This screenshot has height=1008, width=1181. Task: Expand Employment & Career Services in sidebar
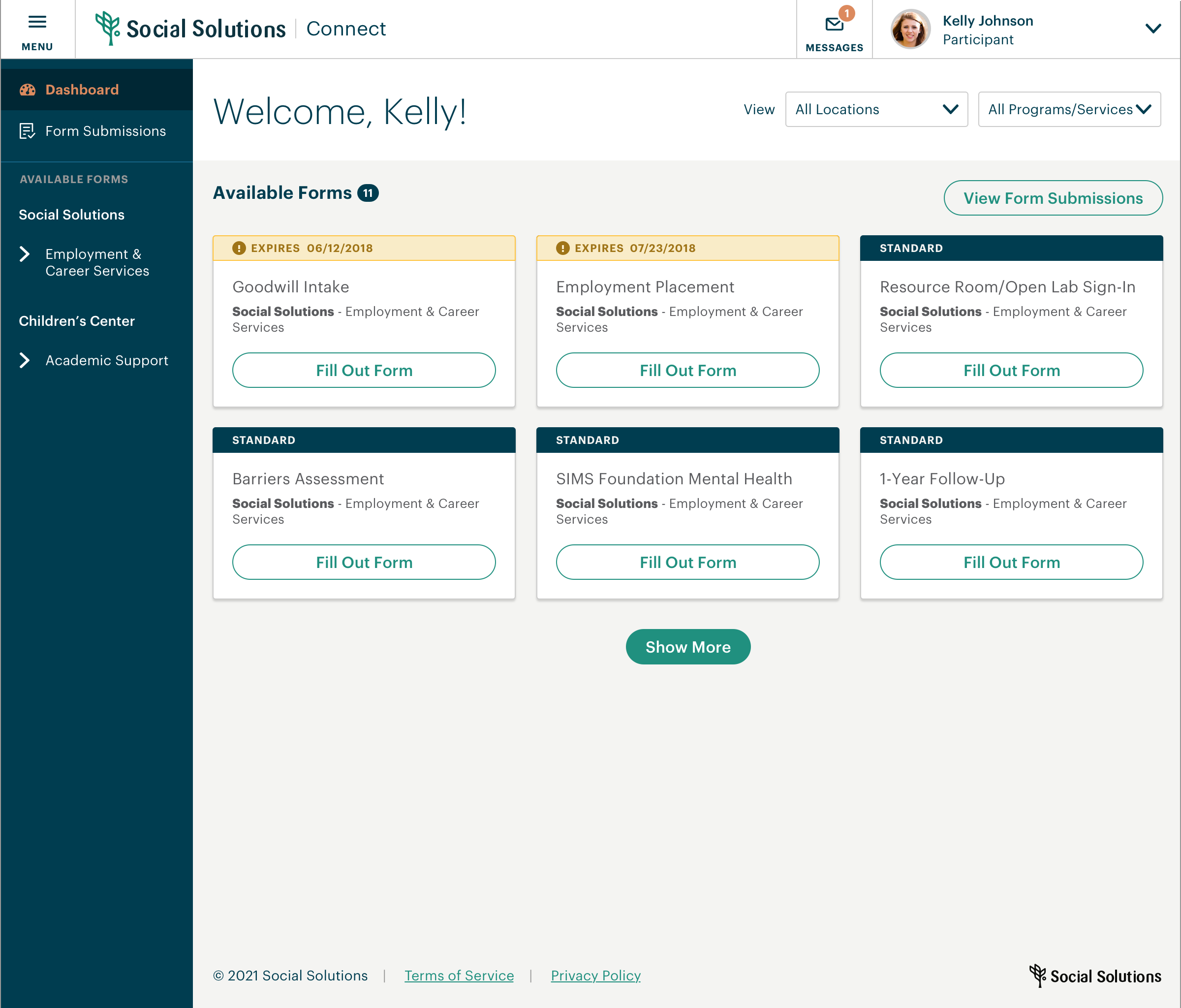pyautogui.click(x=25, y=254)
